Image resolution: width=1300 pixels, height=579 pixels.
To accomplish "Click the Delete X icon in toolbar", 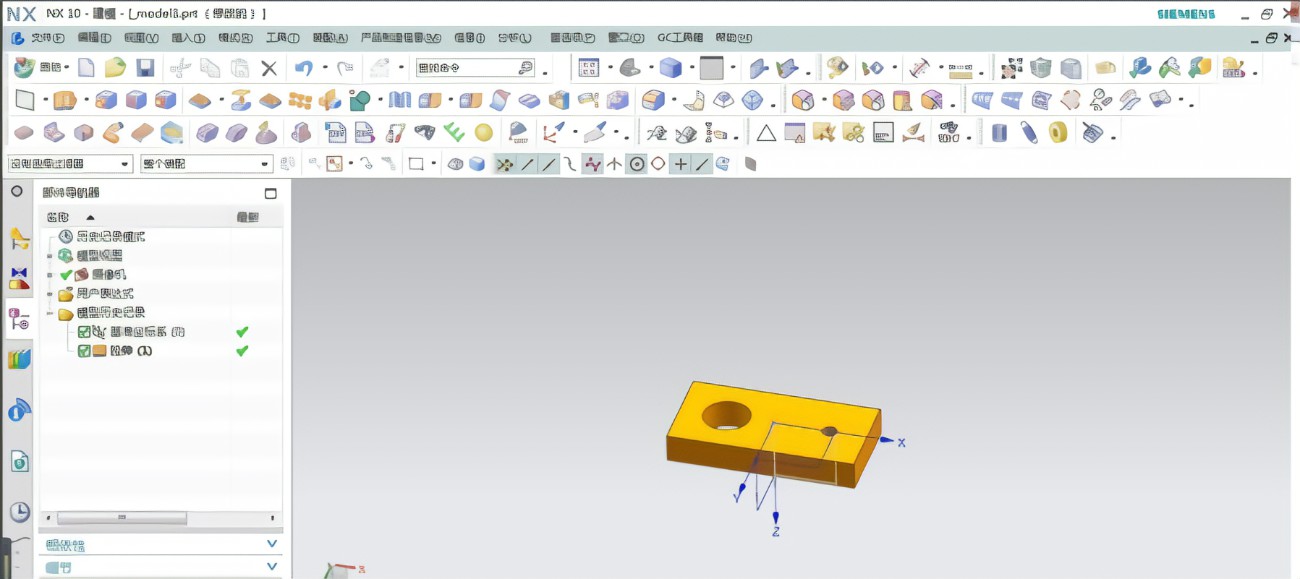I will (x=268, y=68).
